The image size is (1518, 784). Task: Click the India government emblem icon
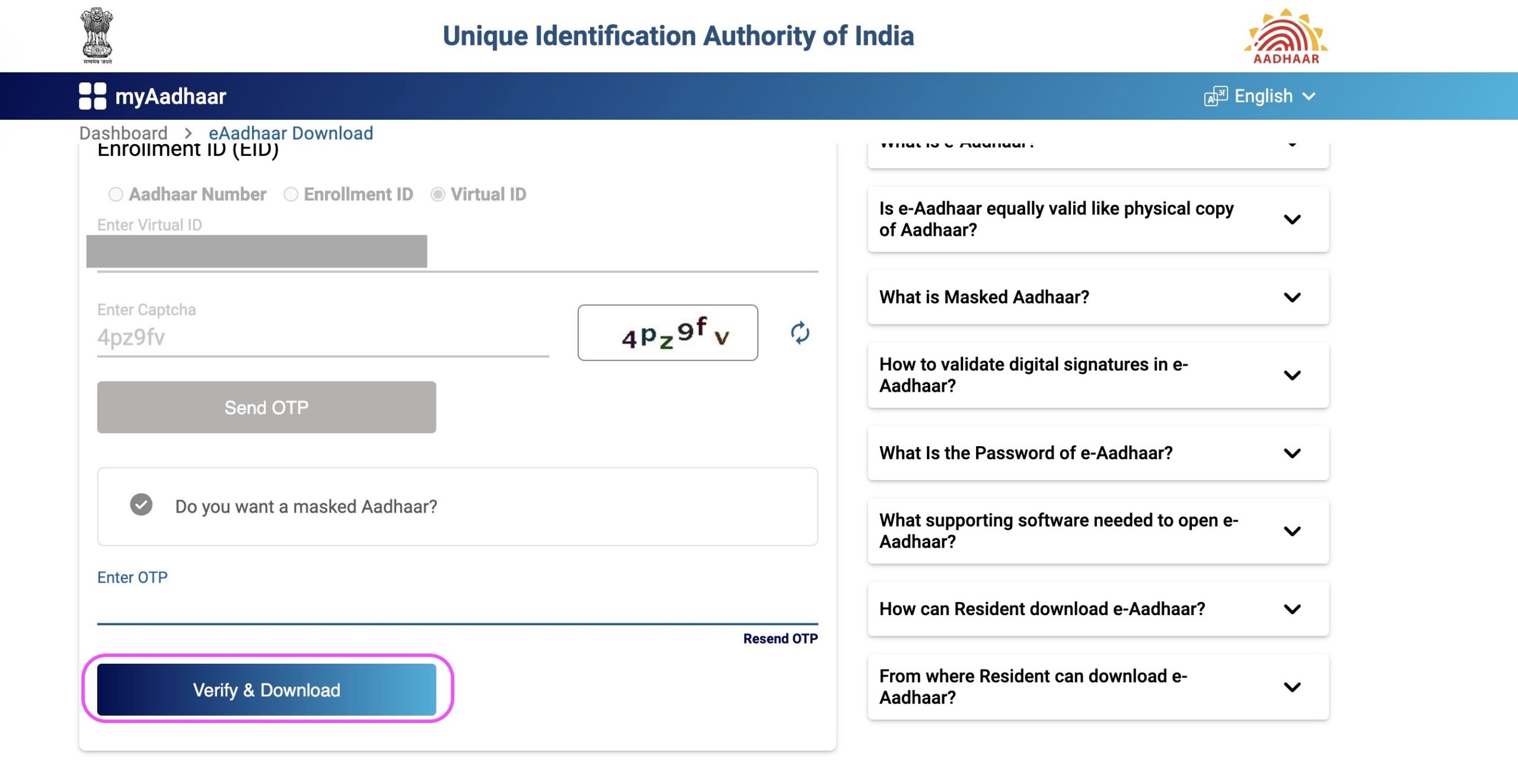[95, 34]
